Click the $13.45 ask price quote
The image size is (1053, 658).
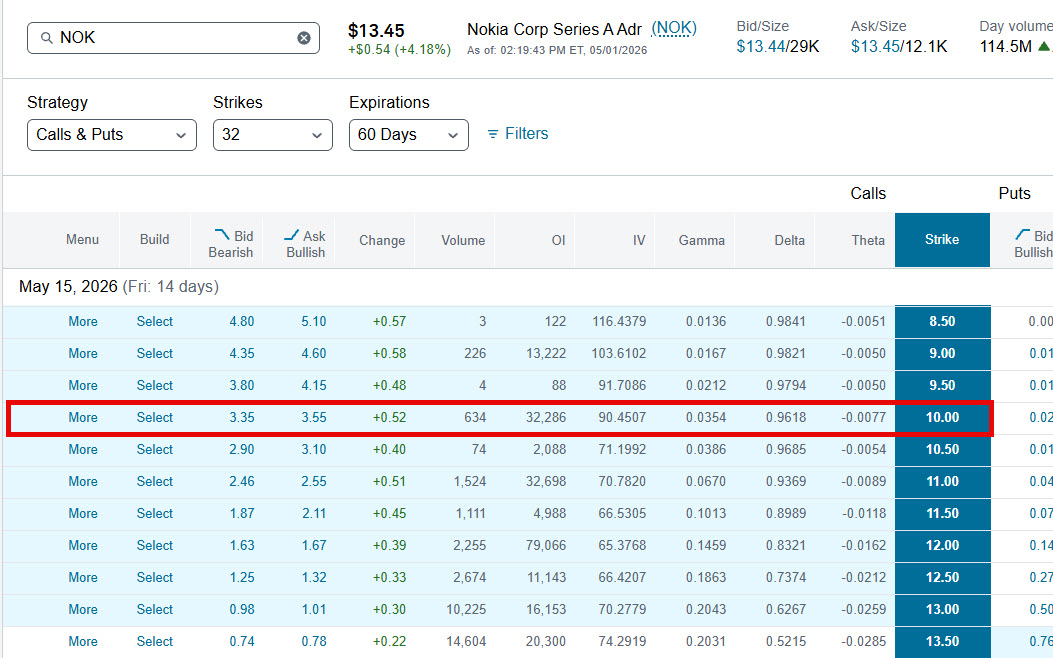click(x=874, y=46)
